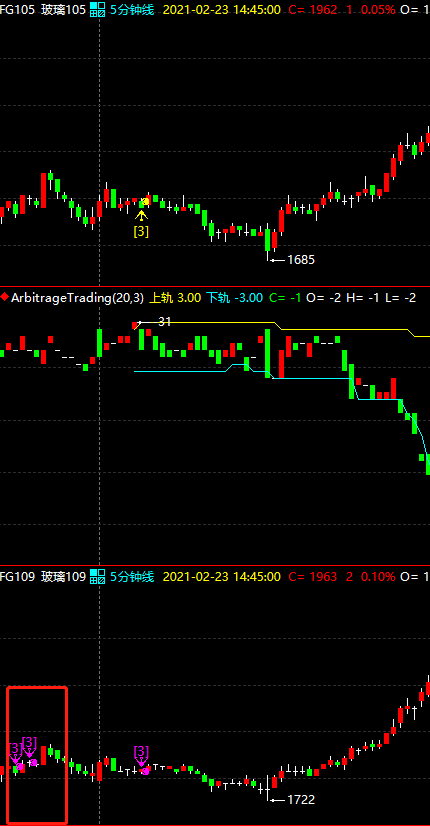Open the 5分钟线 period selector for FG105

tap(132, 9)
